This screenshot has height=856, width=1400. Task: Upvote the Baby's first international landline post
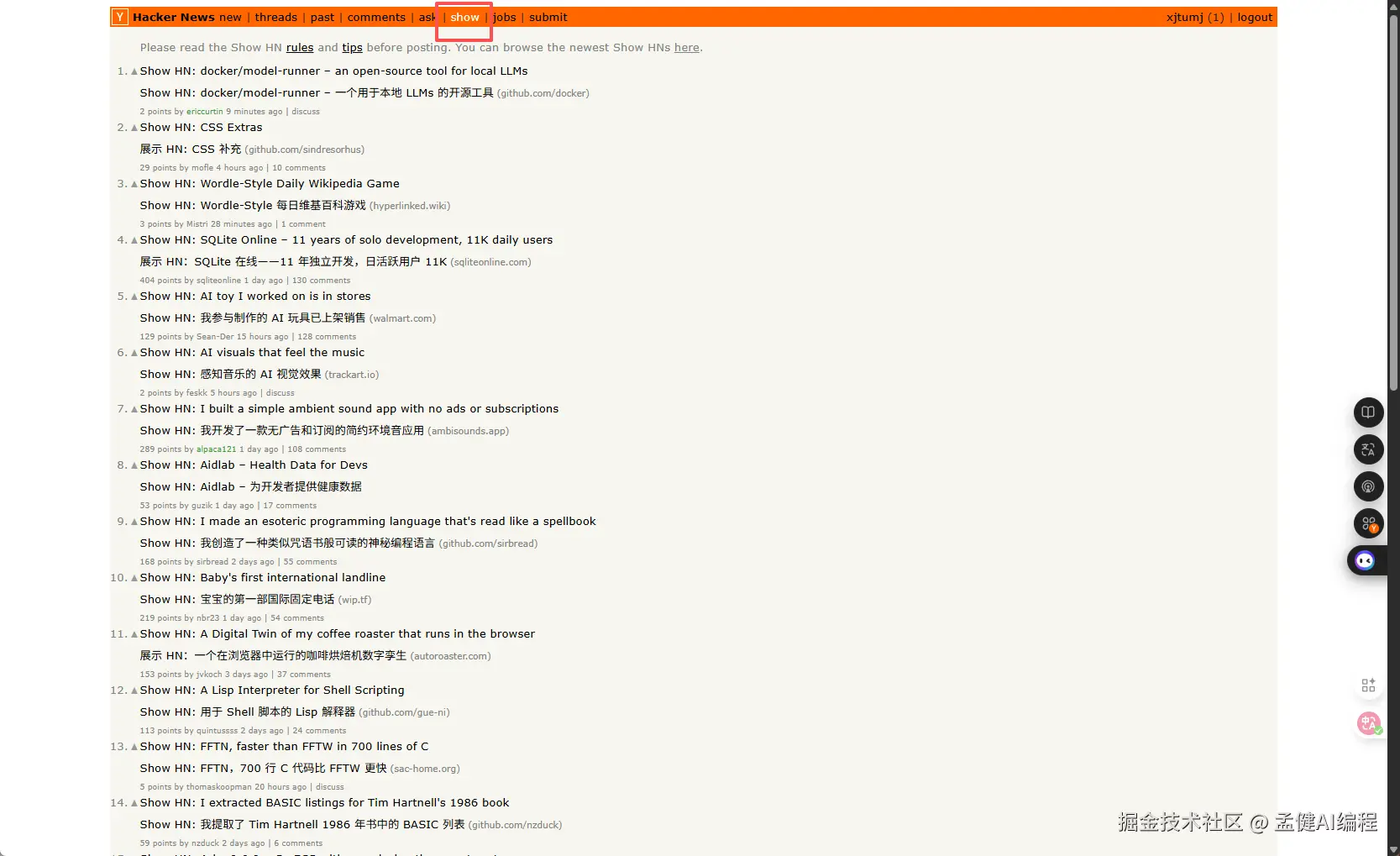click(x=134, y=579)
